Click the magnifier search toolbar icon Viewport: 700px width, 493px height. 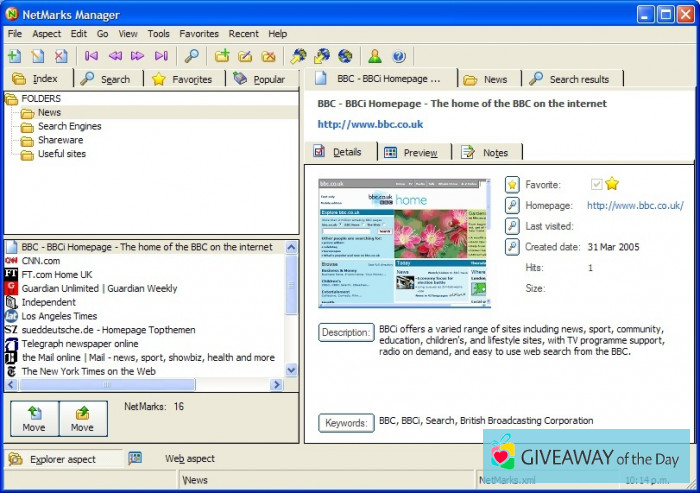coord(191,56)
